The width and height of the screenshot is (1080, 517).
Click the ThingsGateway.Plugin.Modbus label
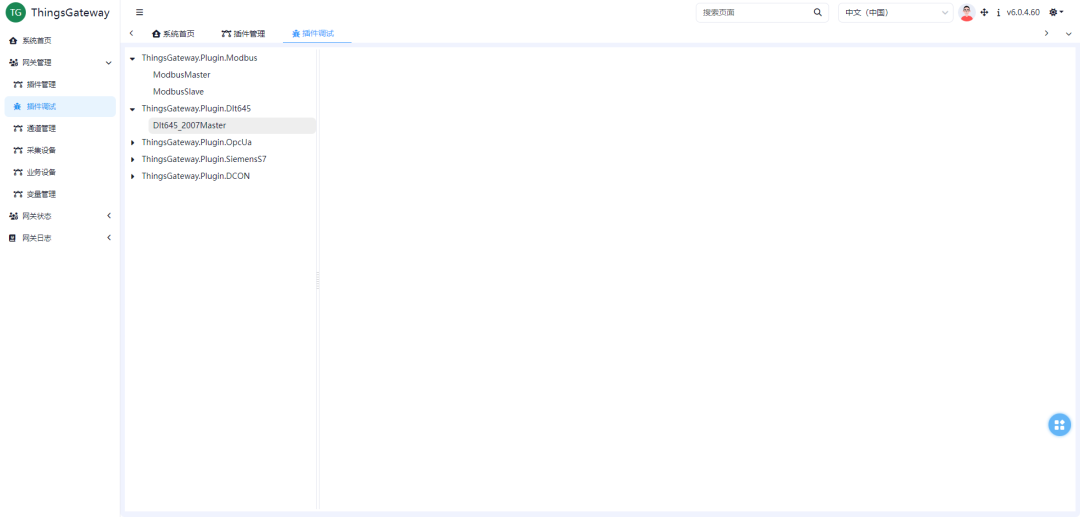pos(199,58)
